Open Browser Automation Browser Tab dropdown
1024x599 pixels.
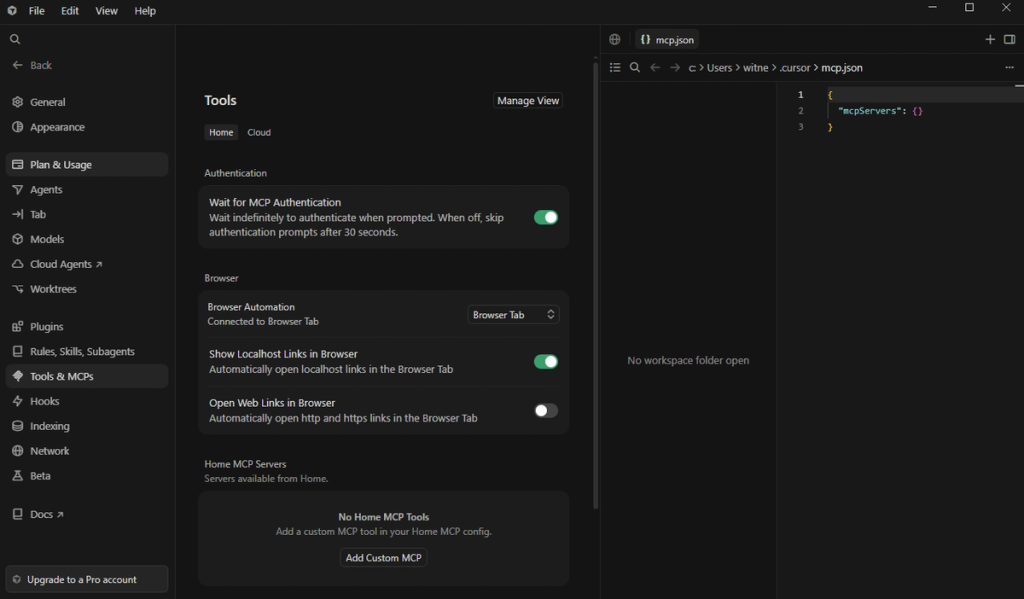click(513, 315)
